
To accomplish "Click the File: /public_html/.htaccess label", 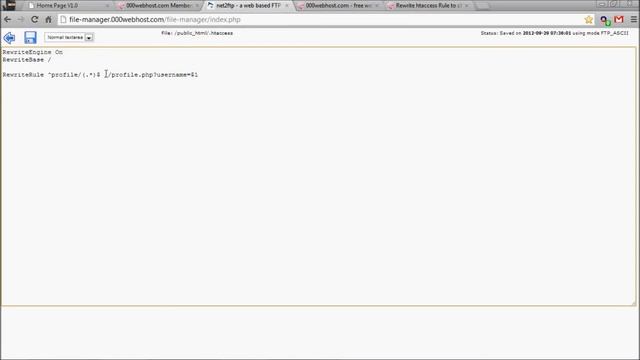I will [197, 33].
